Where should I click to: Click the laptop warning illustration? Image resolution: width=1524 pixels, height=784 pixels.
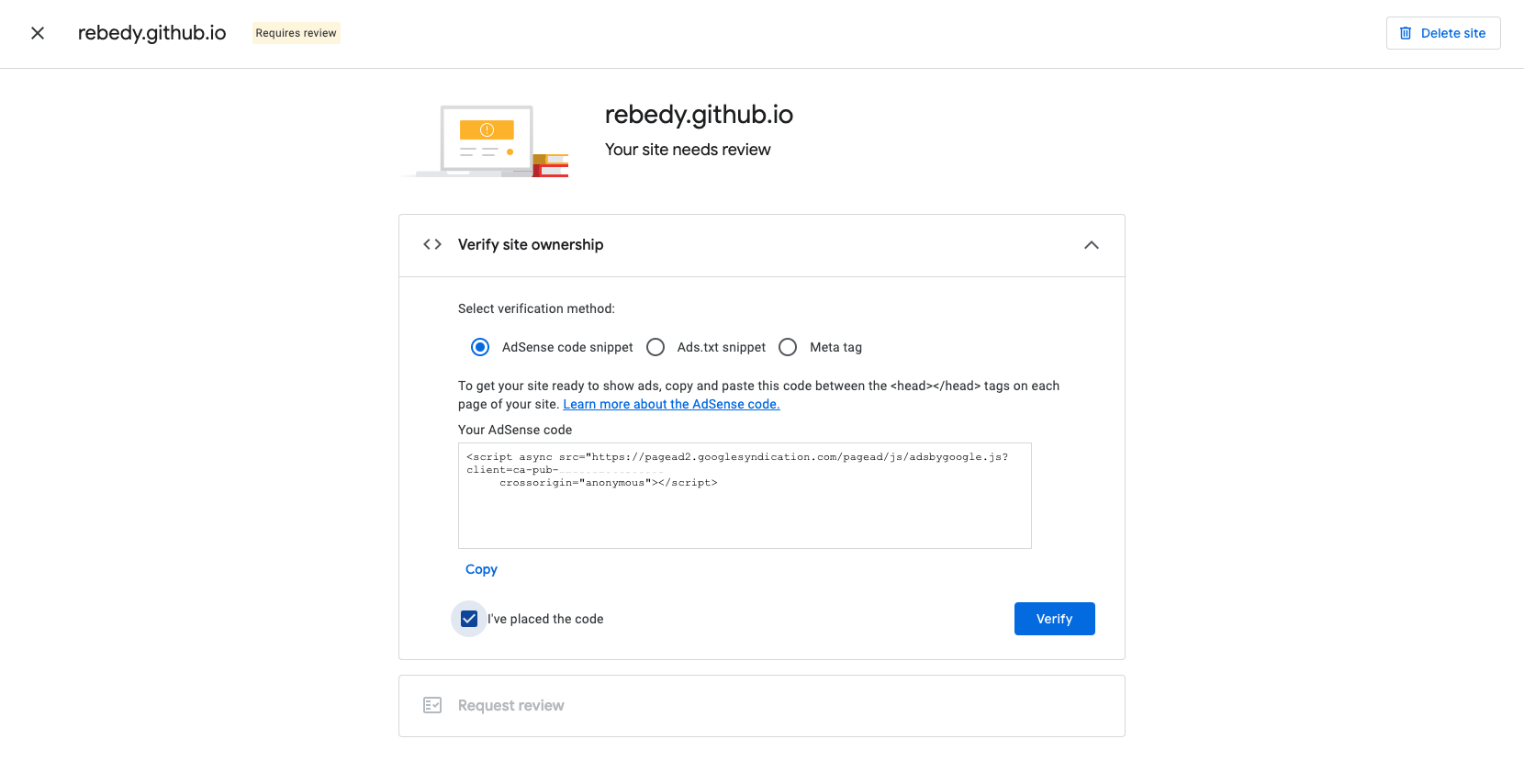[x=486, y=141]
